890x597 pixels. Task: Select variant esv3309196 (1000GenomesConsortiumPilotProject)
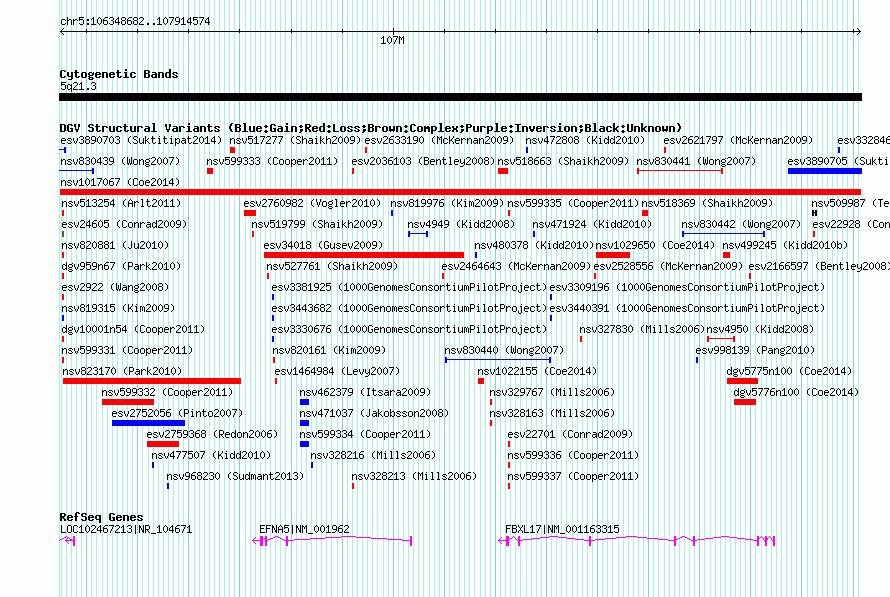(687, 287)
